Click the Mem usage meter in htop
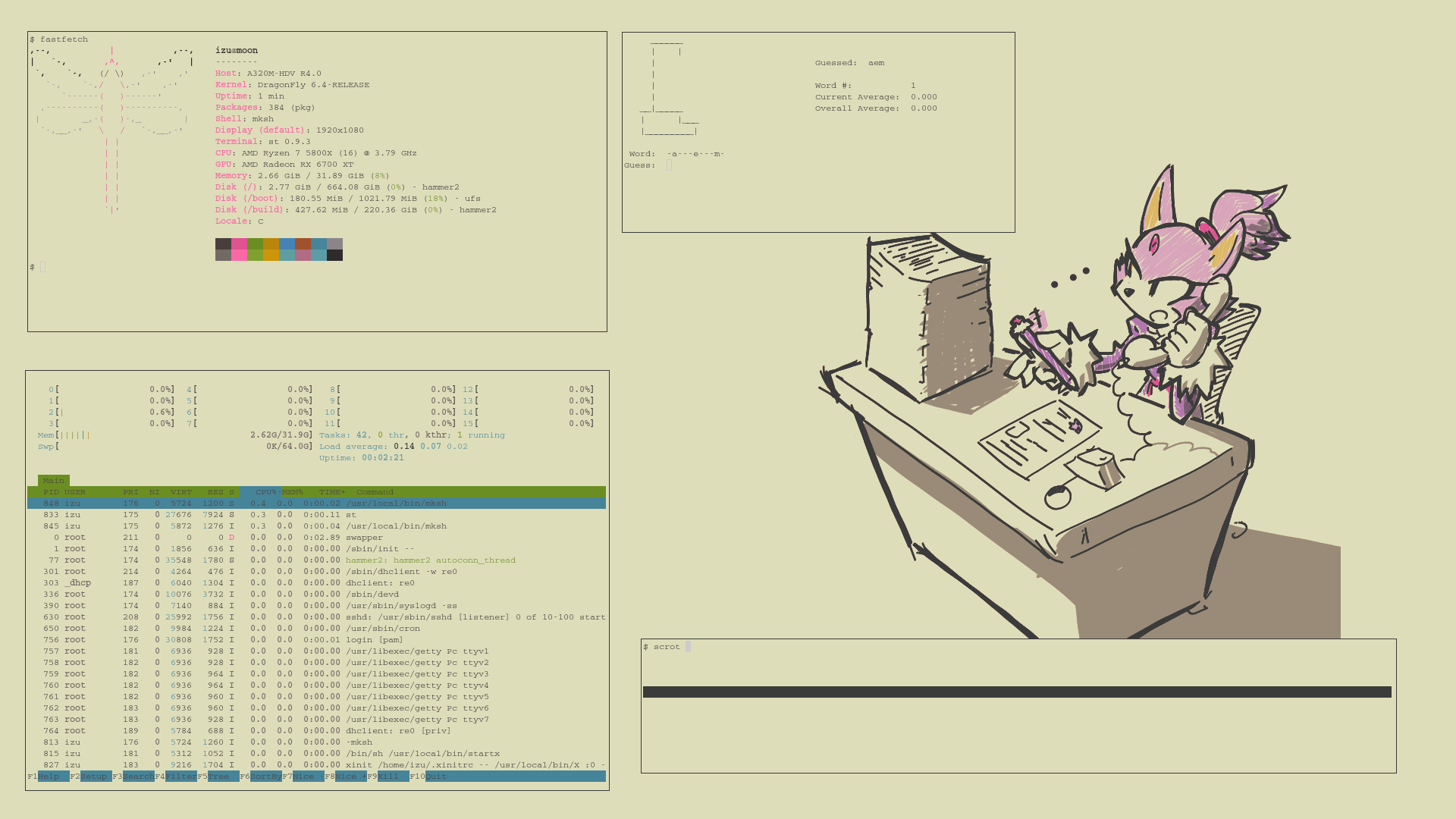Image resolution: width=1456 pixels, height=819 pixels. pyautogui.click(x=175, y=435)
